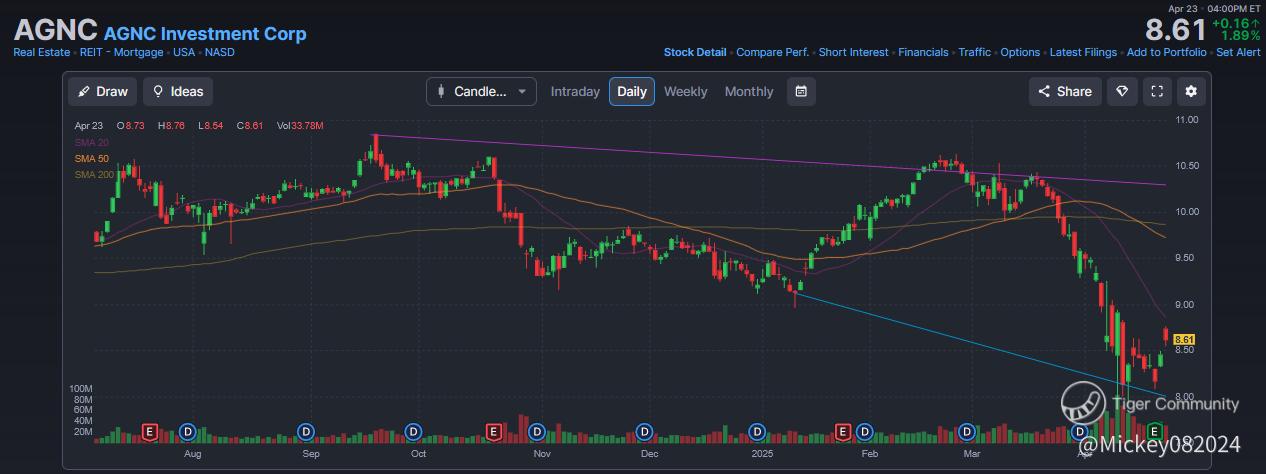1266x474 pixels.
Task: Click the Share chart button
Action: [x=1065, y=92]
